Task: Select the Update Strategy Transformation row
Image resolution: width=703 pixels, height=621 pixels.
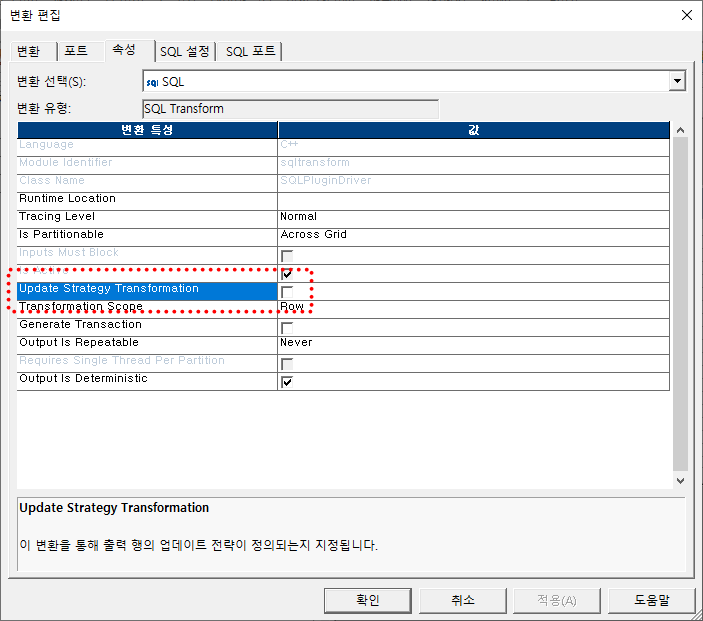Action: coord(147,291)
